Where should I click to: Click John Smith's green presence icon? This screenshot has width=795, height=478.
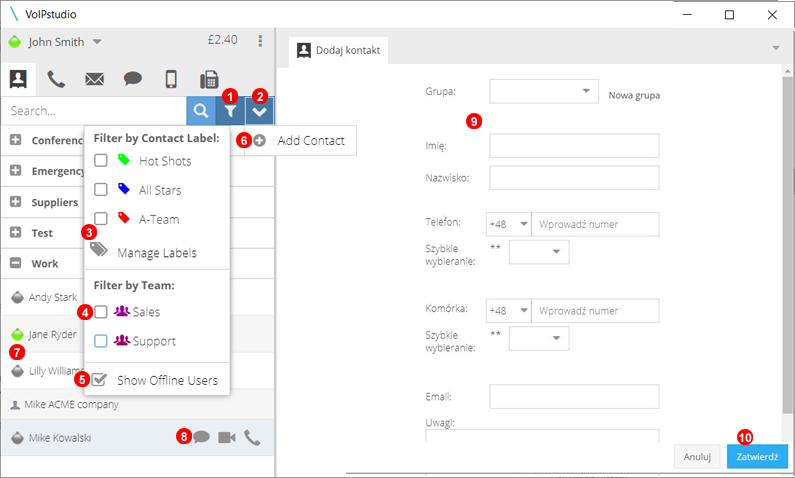pyautogui.click(x=15, y=42)
